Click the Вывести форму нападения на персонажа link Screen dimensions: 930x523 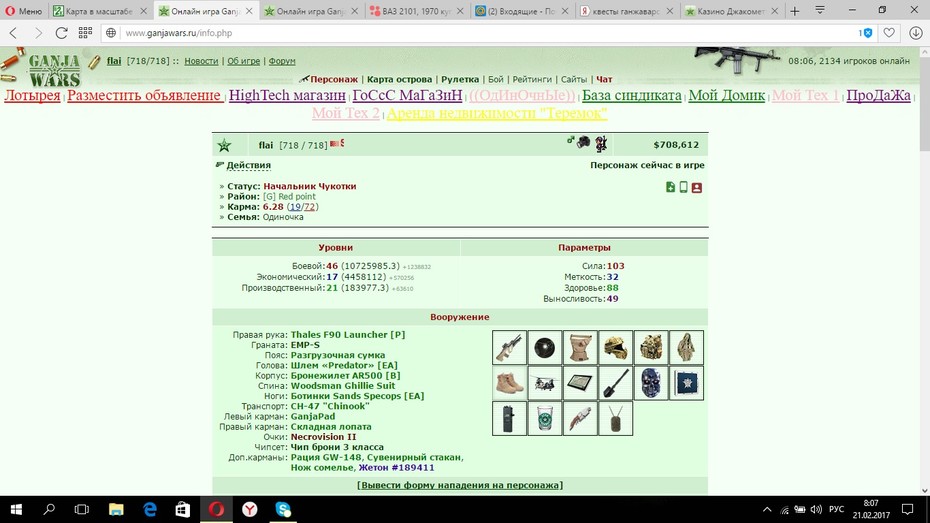click(460, 485)
